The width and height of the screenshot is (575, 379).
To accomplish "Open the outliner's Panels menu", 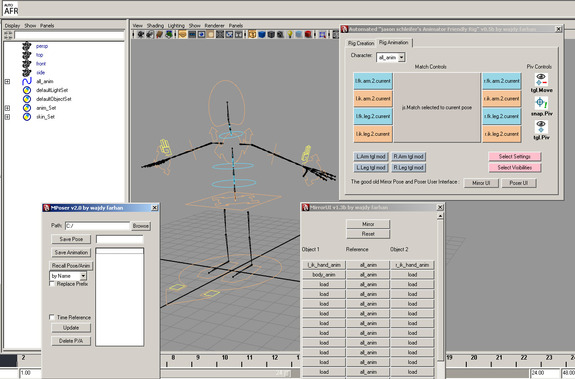I will pyautogui.click(x=47, y=26).
